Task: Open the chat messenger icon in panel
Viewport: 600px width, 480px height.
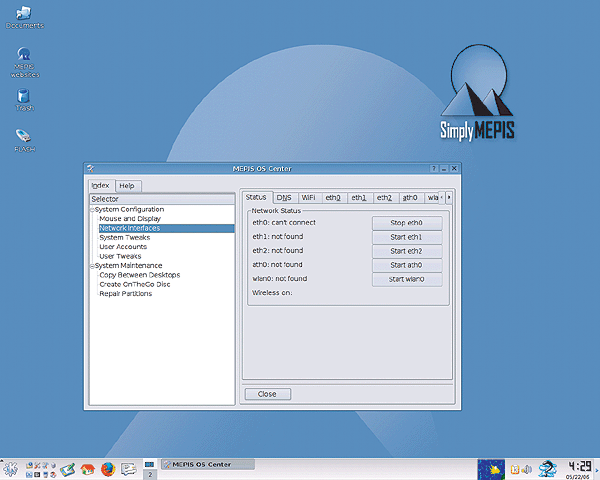Action: pos(129,469)
